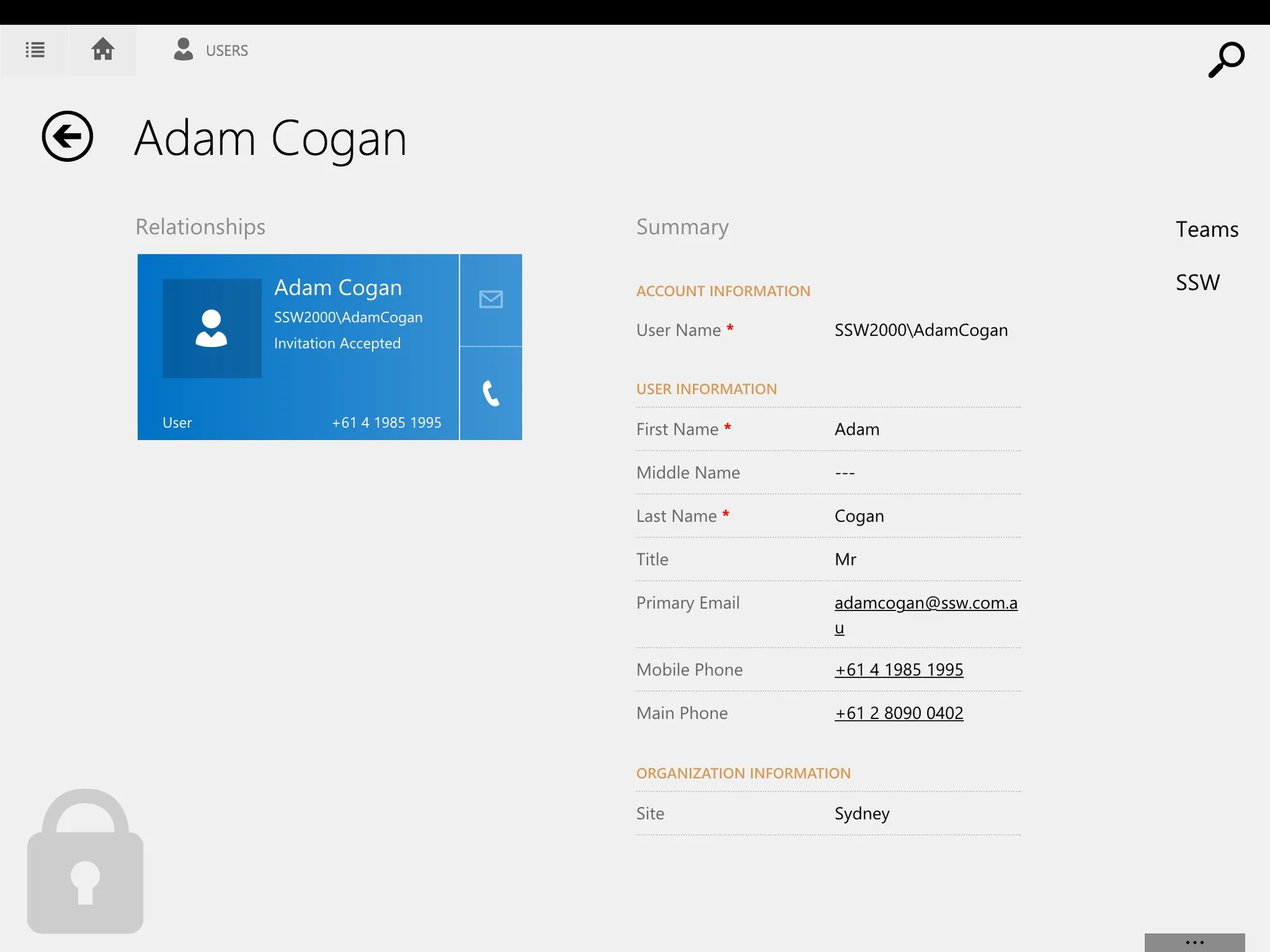This screenshot has width=1270, height=952.
Task: Click the Invitation Accepted status text
Action: click(337, 343)
